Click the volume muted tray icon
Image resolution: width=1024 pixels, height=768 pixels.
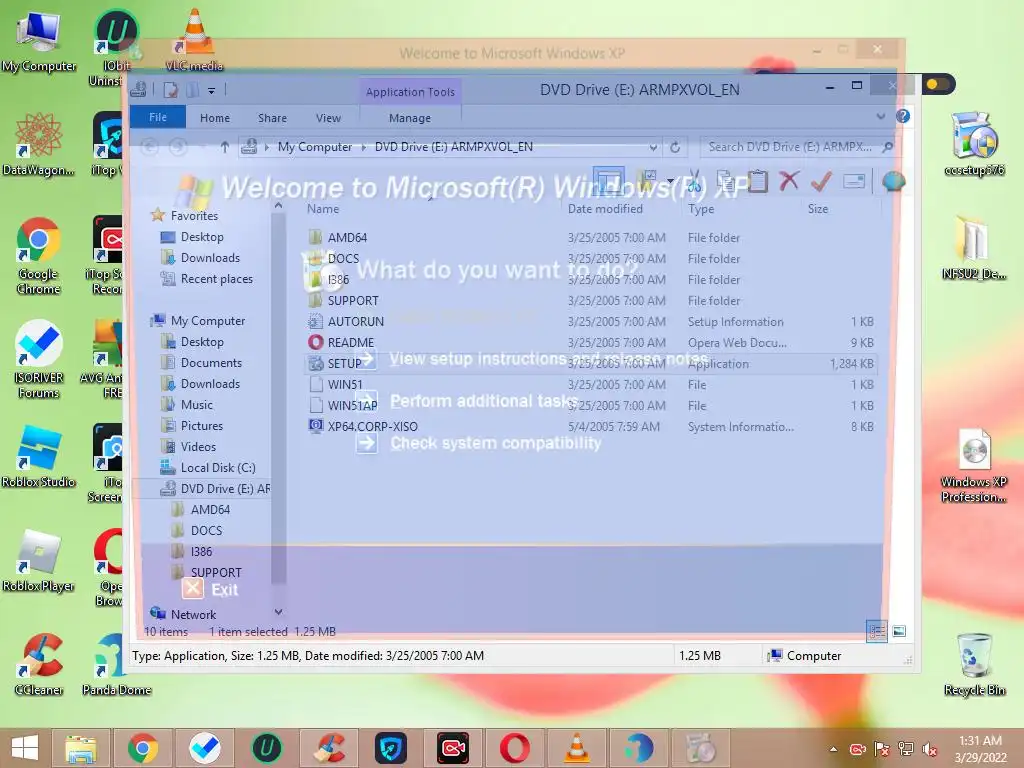point(929,749)
